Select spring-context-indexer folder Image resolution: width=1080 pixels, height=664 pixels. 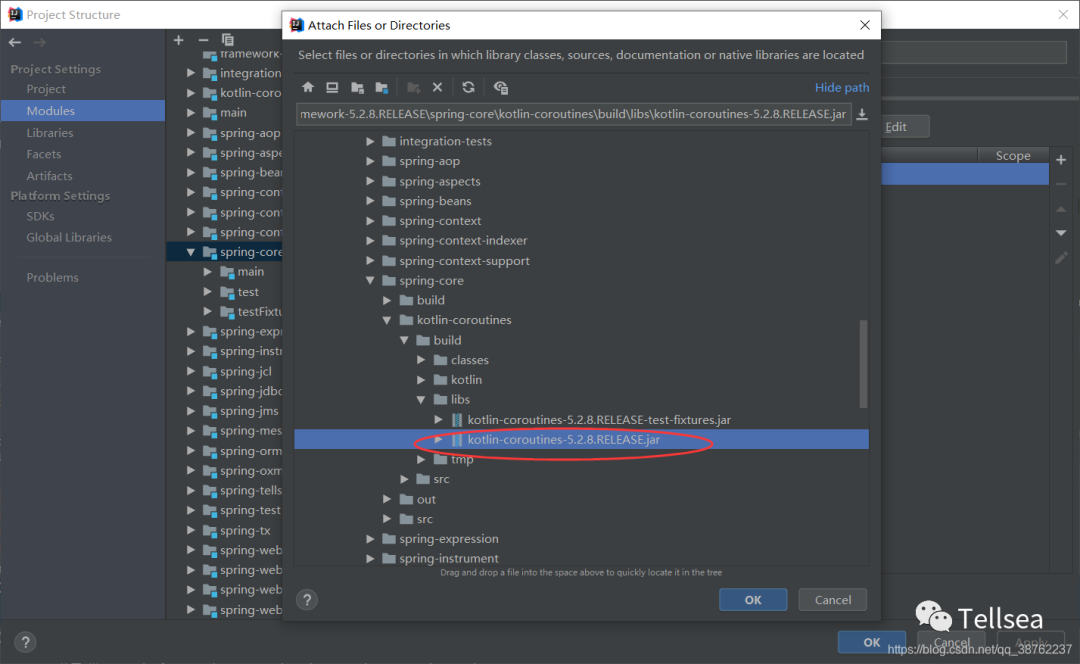pyautogui.click(x=463, y=240)
